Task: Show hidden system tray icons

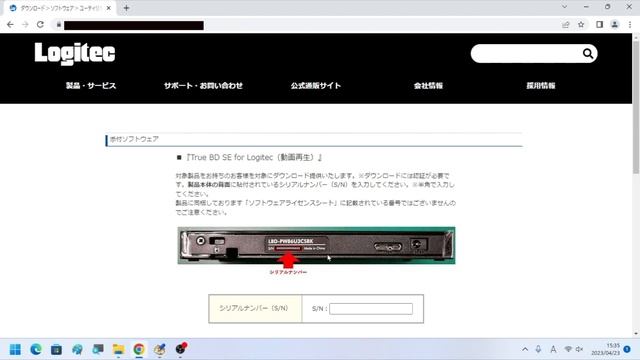Action: click(525, 349)
